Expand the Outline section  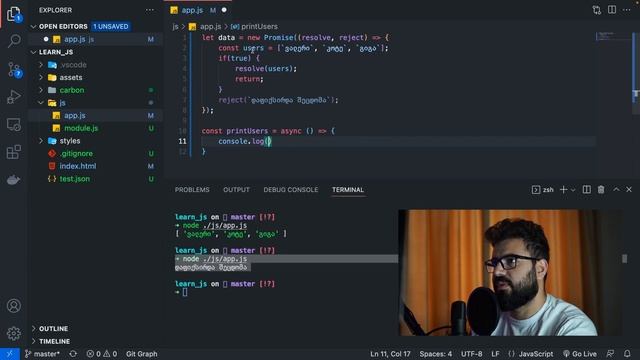click(33, 329)
